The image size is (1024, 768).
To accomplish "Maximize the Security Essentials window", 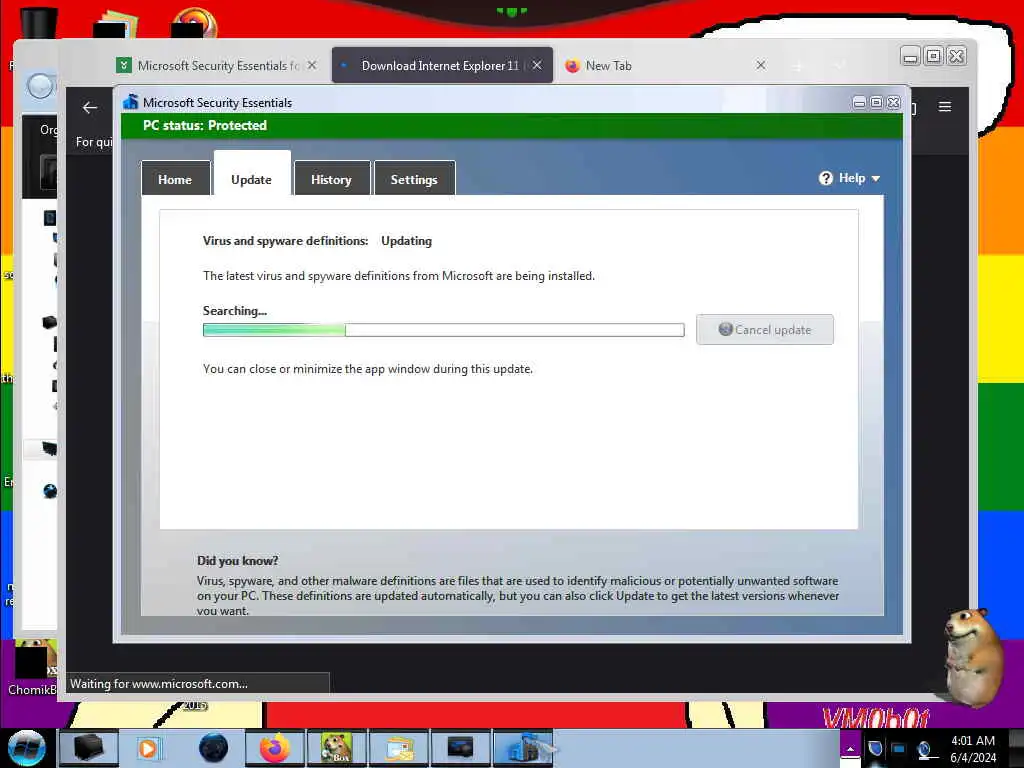I will pyautogui.click(x=876, y=102).
